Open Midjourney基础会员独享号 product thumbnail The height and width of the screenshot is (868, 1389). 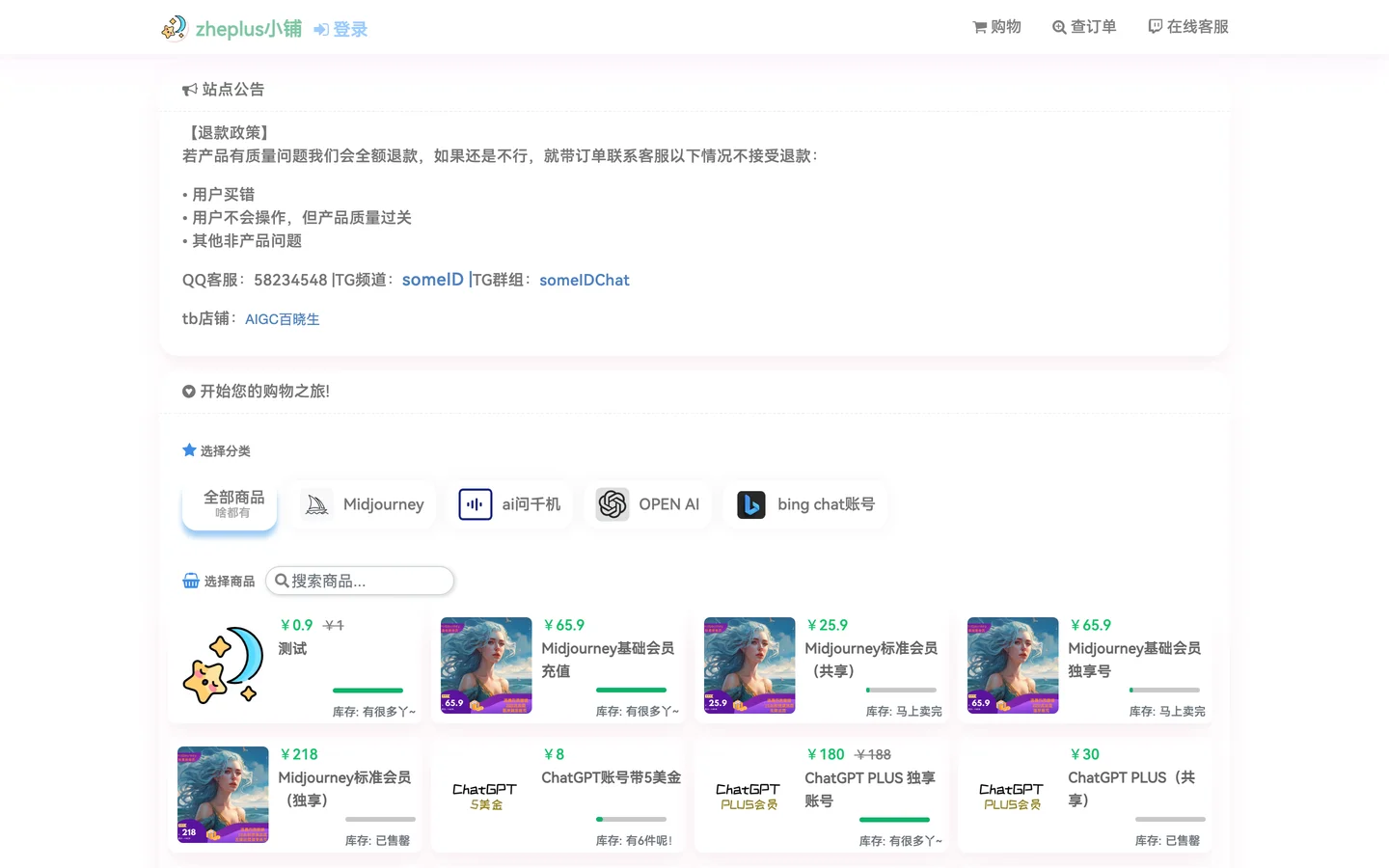point(1013,665)
